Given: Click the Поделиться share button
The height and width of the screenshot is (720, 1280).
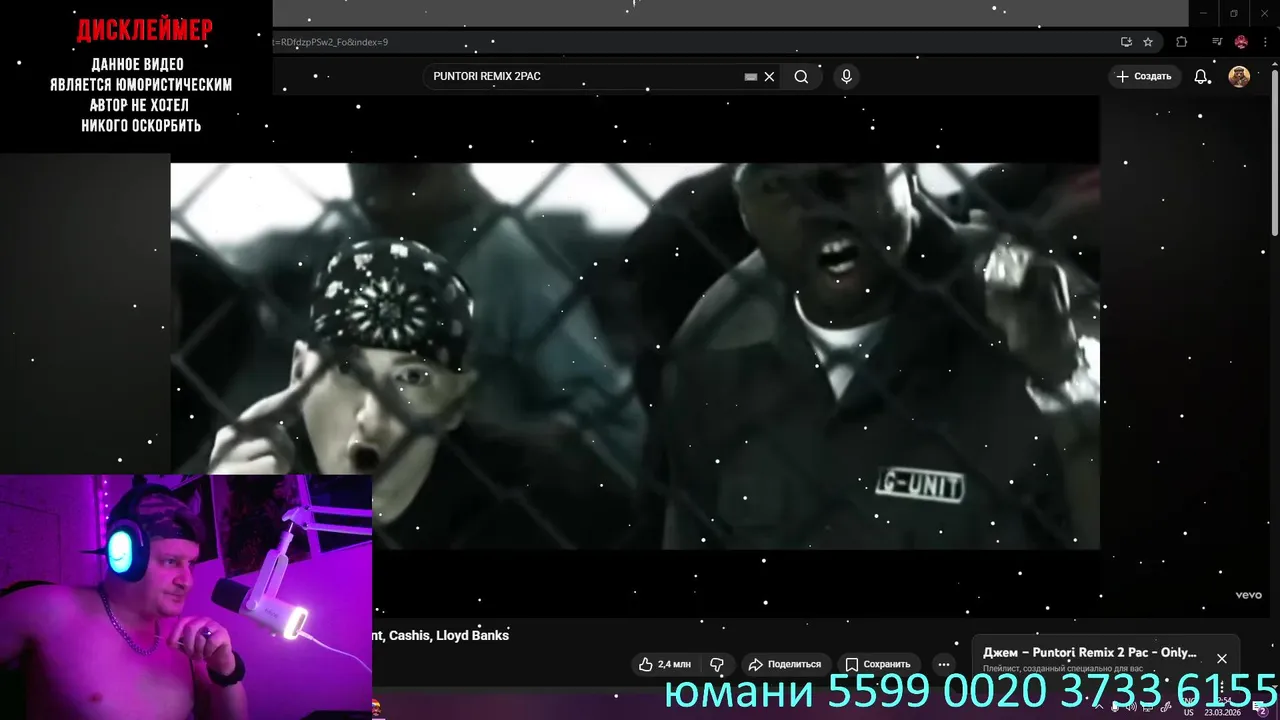Looking at the screenshot, I should pos(785,664).
